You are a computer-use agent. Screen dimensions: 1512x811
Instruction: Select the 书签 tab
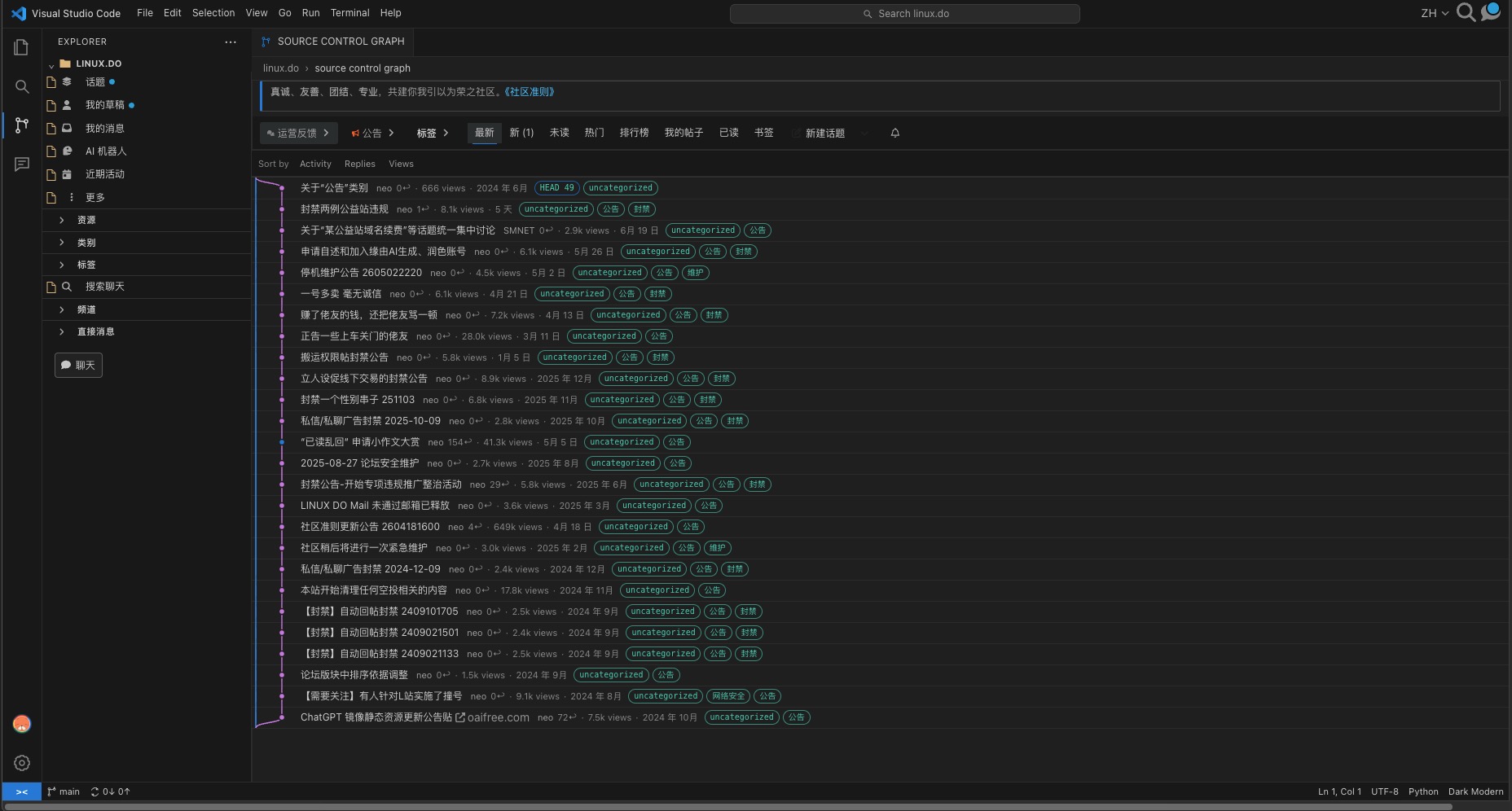(x=763, y=133)
